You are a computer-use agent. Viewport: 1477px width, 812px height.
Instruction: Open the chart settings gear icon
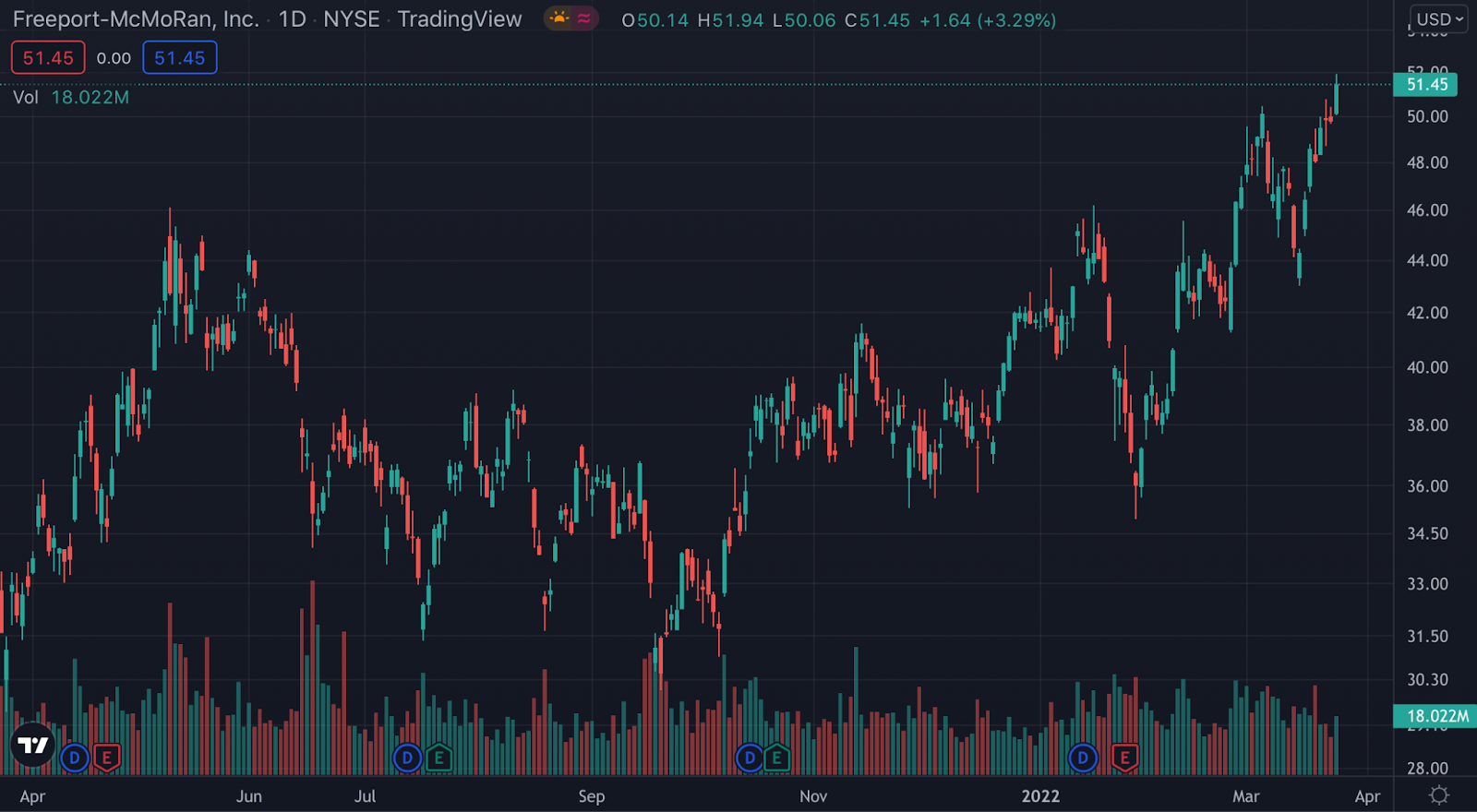[1439, 795]
